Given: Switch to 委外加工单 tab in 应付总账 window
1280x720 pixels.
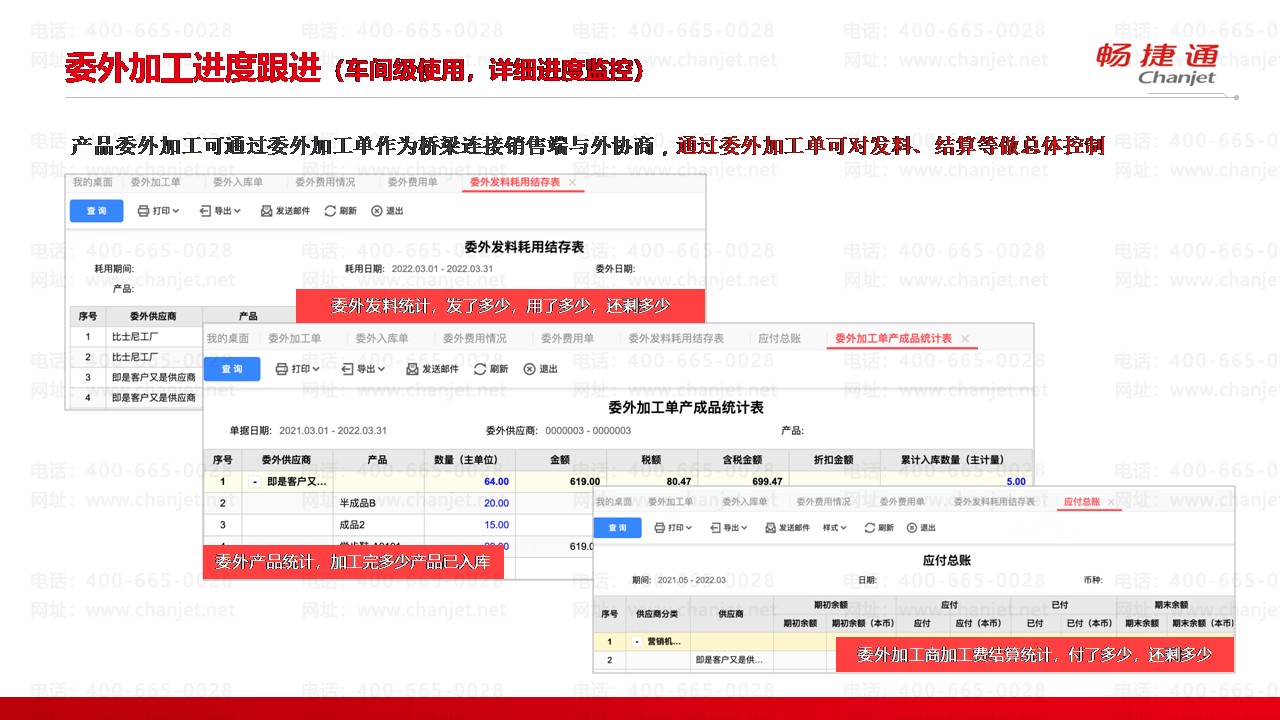Looking at the screenshot, I should pos(670,501).
